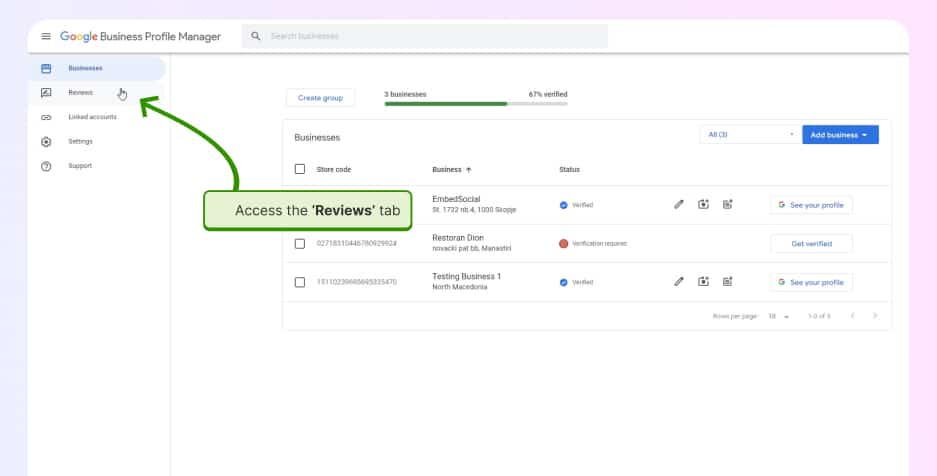Click the add photo icon for EmbedSocial

pos(703,204)
